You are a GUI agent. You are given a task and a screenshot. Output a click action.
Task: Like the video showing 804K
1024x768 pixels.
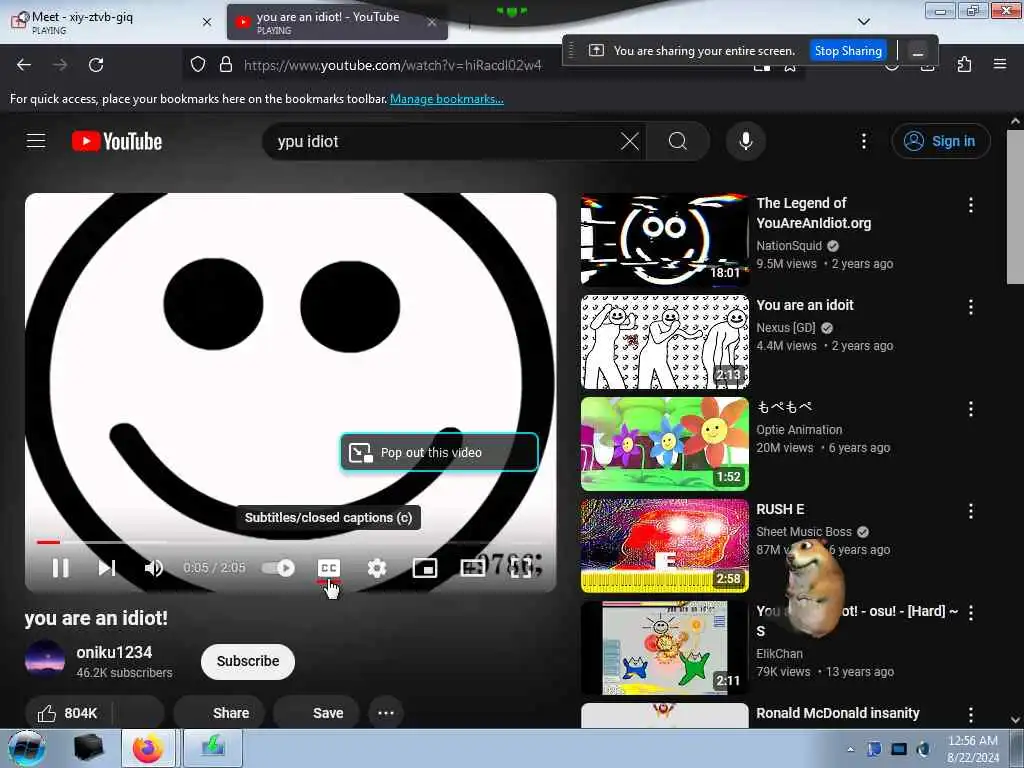coord(67,713)
